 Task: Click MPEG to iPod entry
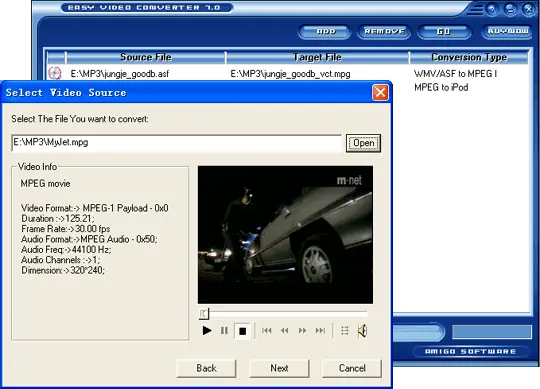click(x=441, y=87)
